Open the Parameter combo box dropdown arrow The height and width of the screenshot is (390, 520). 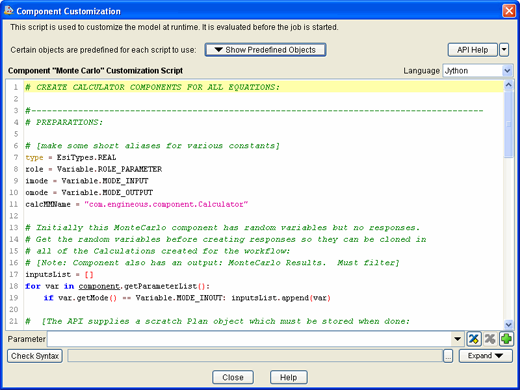(x=457, y=339)
